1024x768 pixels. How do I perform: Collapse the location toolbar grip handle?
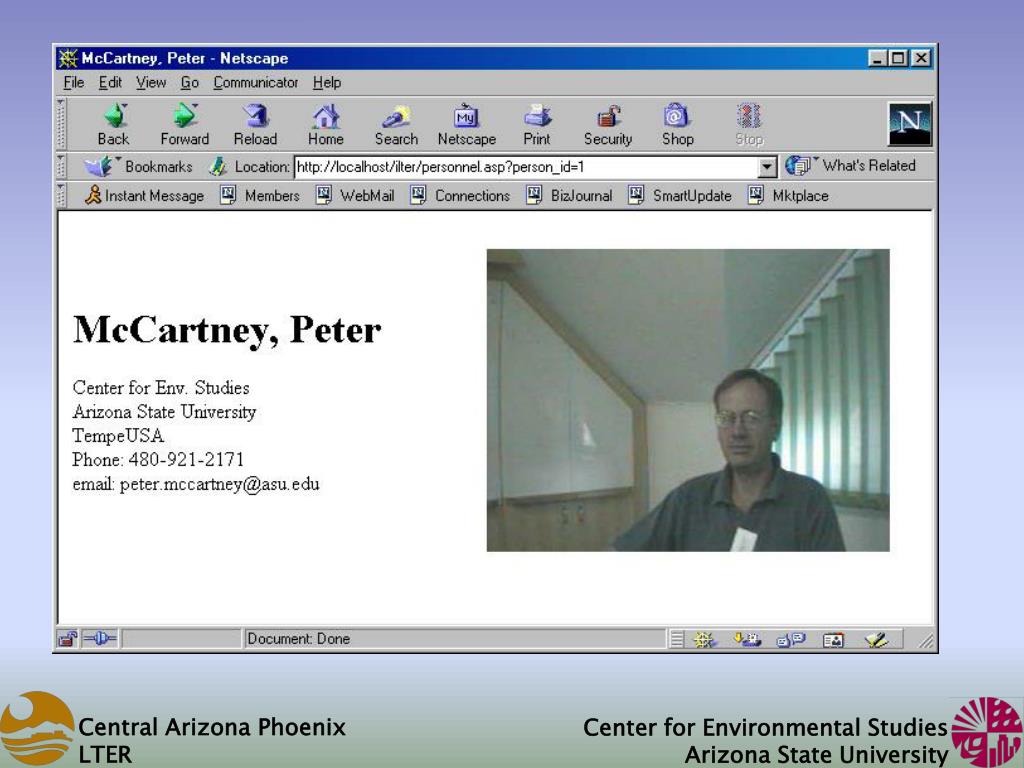tap(61, 167)
